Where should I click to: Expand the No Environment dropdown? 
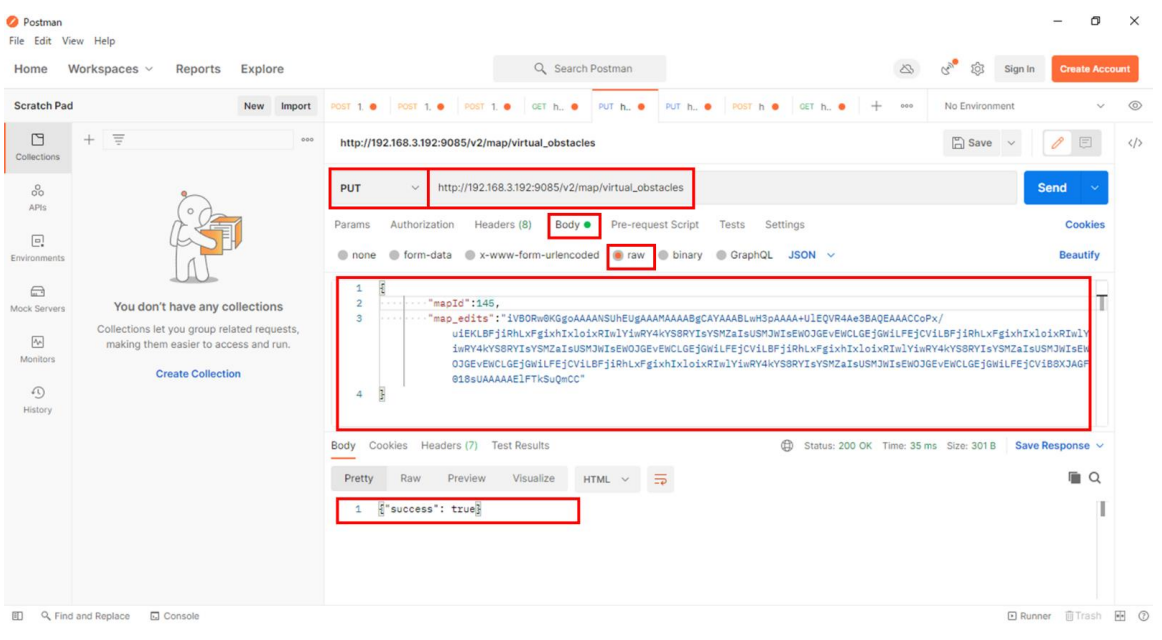pos(1025,106)
